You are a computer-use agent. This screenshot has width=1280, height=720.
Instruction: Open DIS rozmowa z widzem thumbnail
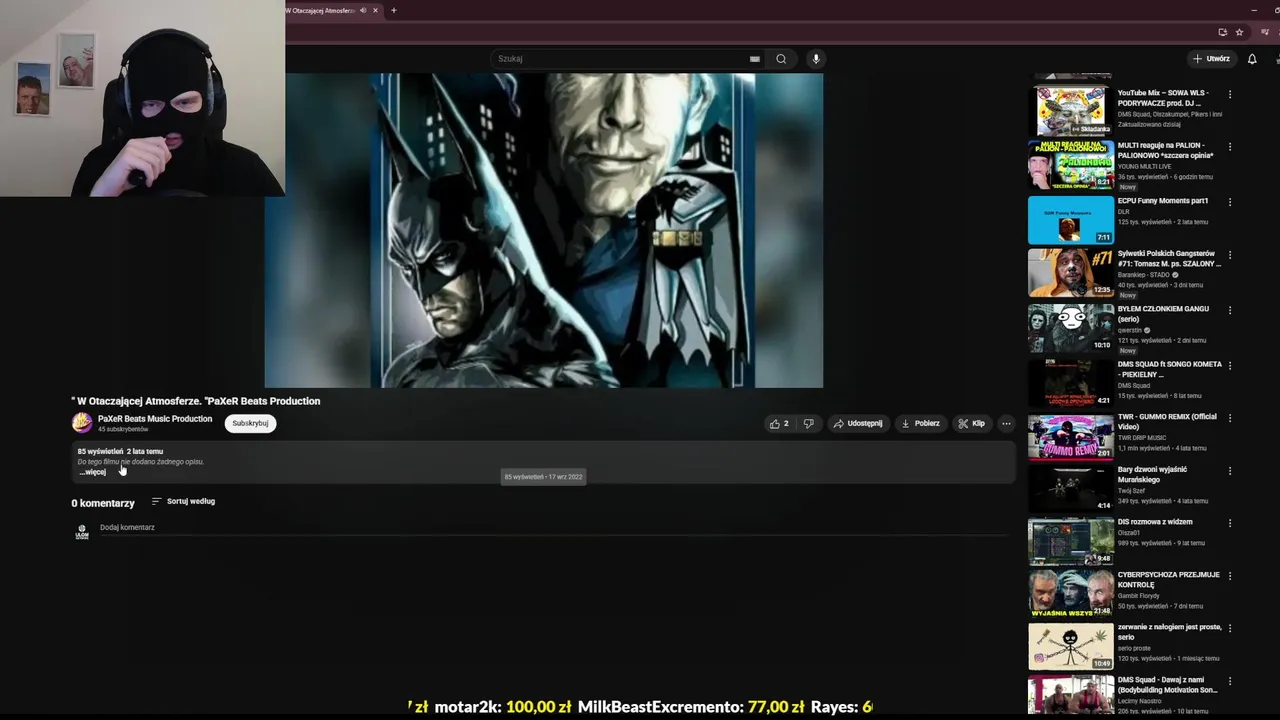click(x=1070, y=541)
